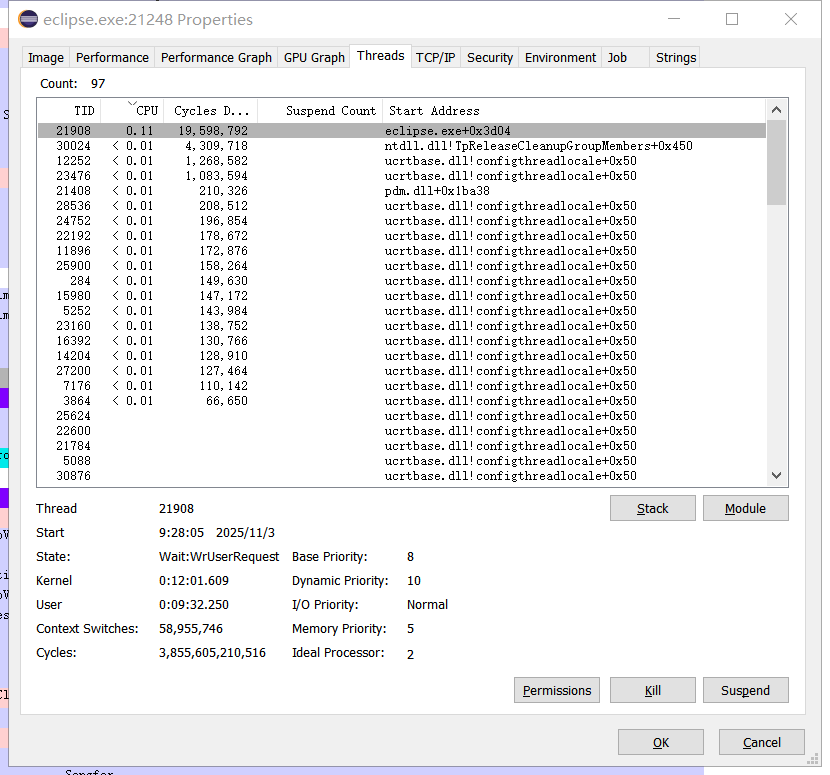Viewport: 830px width, 775px height.
Task: Sort by Cycles Delta column header
Action: pyautogui.click(x=211, y=111)
